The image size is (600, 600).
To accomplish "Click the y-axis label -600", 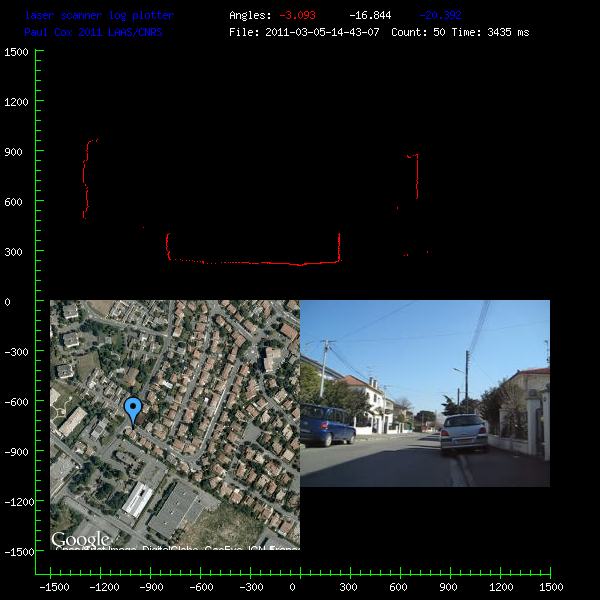I will tap(16, 402).
